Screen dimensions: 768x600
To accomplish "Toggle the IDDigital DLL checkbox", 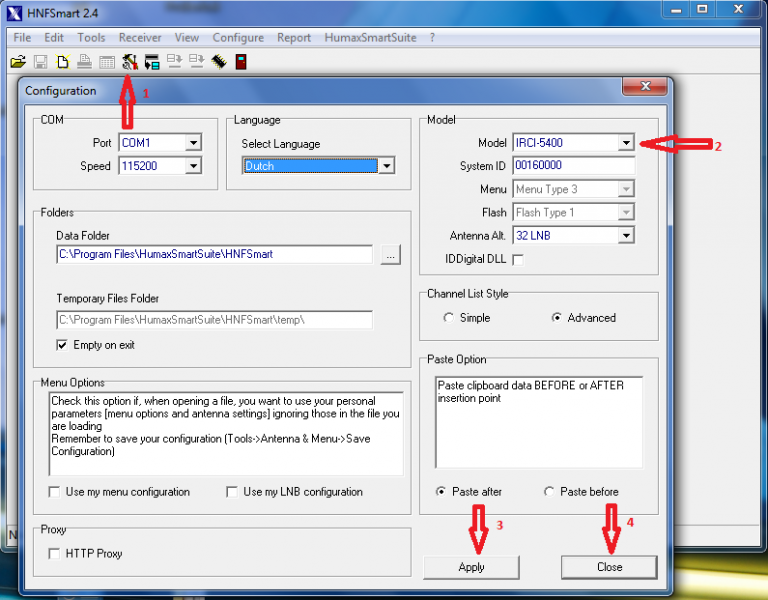I will [518, 260].
